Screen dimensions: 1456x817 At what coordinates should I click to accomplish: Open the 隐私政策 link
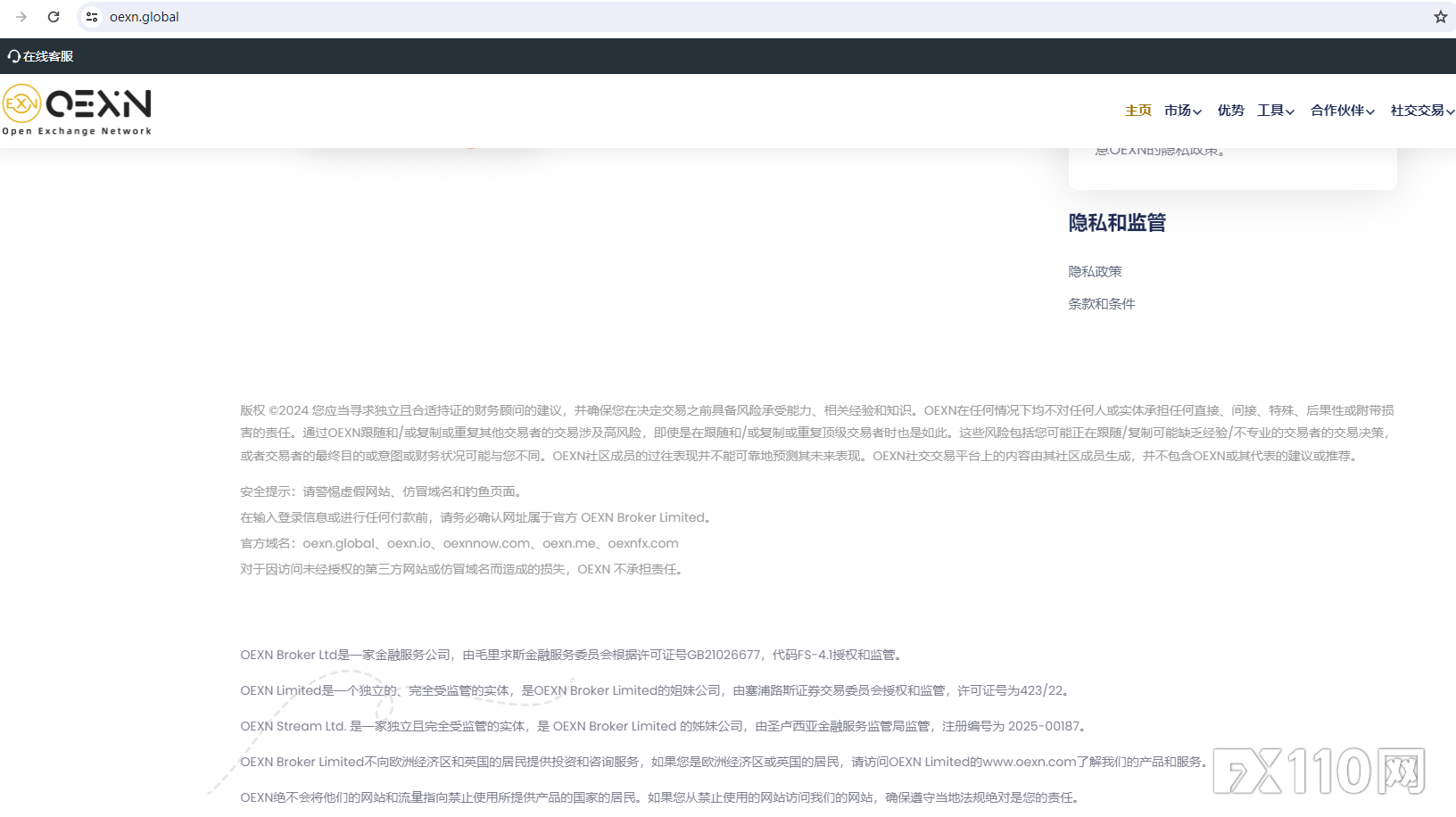[1096, 271]
